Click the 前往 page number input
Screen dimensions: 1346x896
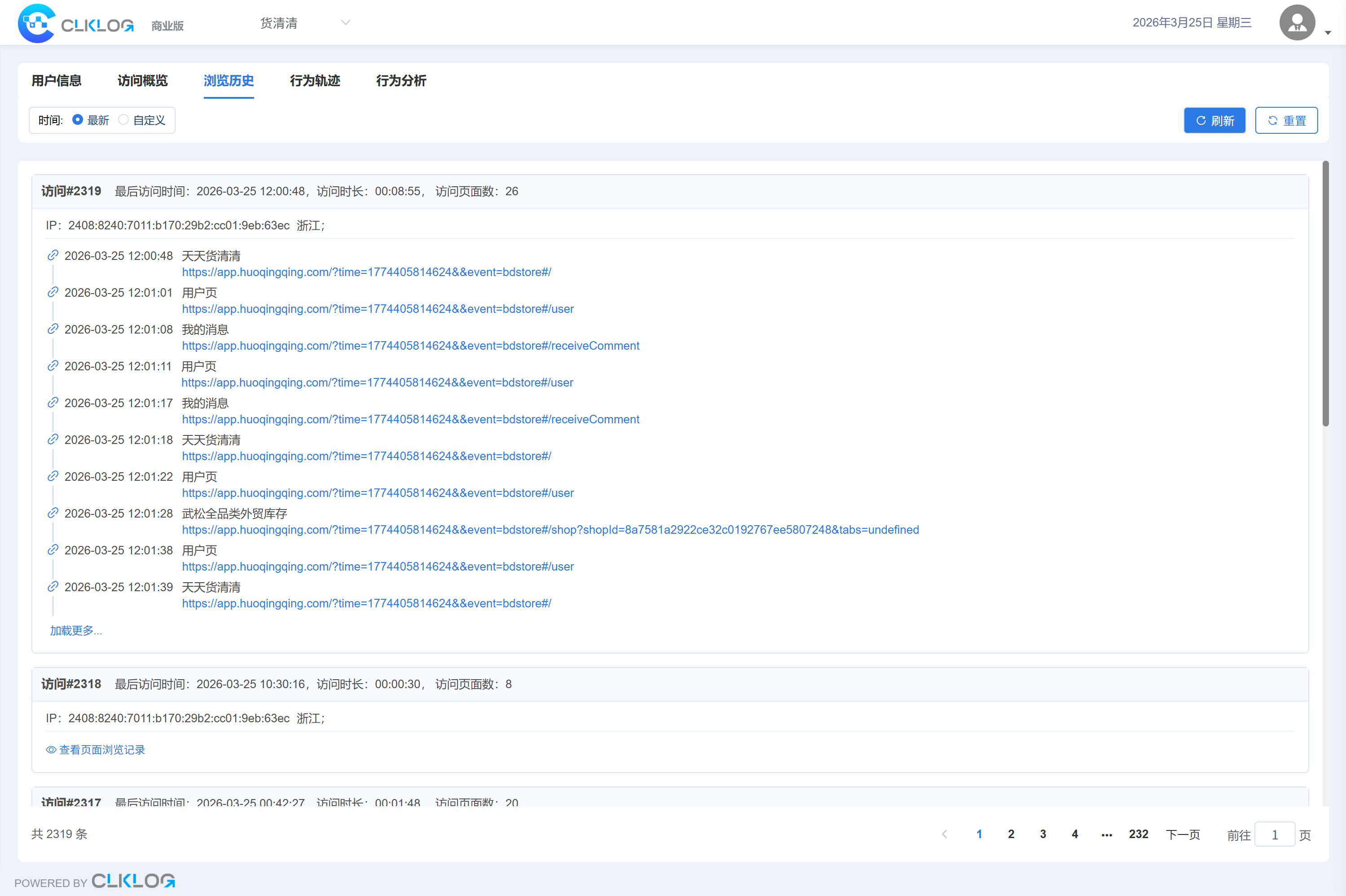1274,835
